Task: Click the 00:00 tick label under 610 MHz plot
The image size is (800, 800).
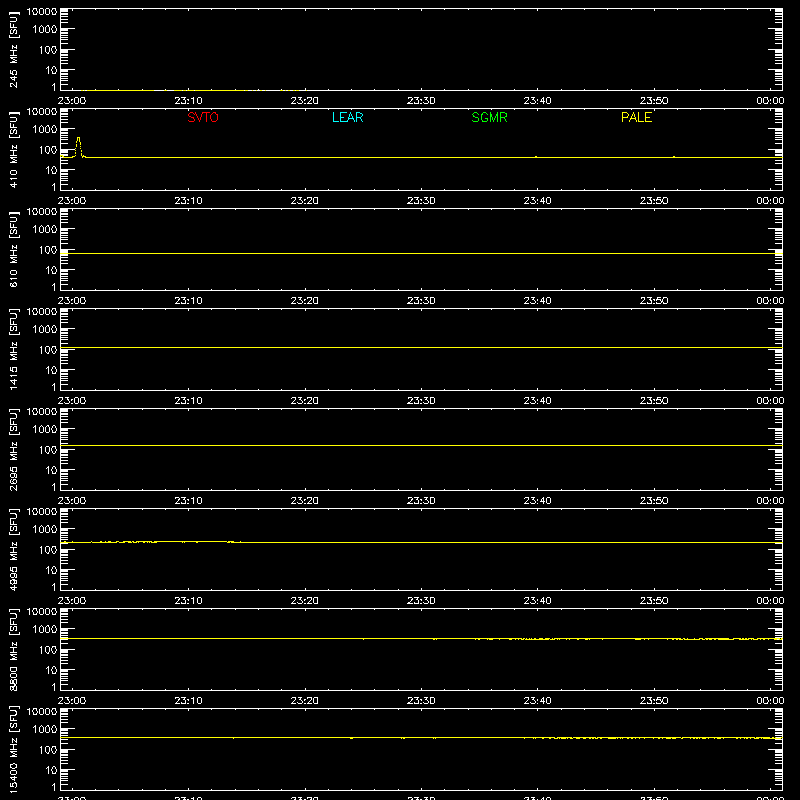Action: [770, 301]
